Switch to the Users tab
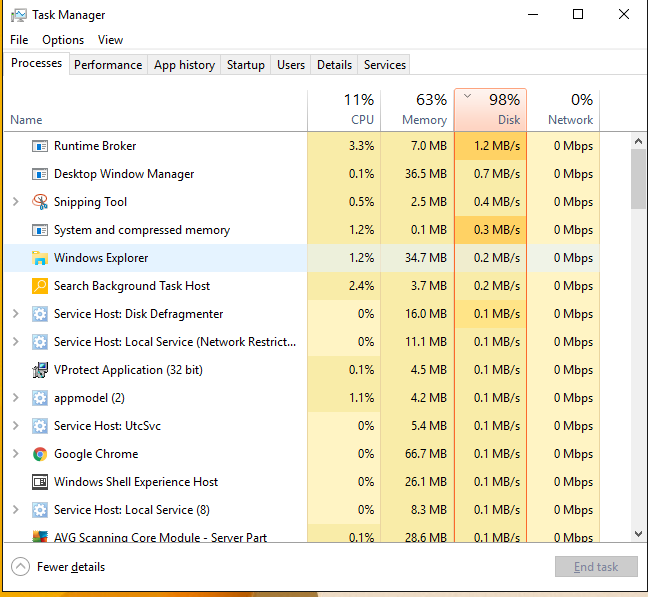Viewport: 648px width, 597px height. (x=291, y=65)
